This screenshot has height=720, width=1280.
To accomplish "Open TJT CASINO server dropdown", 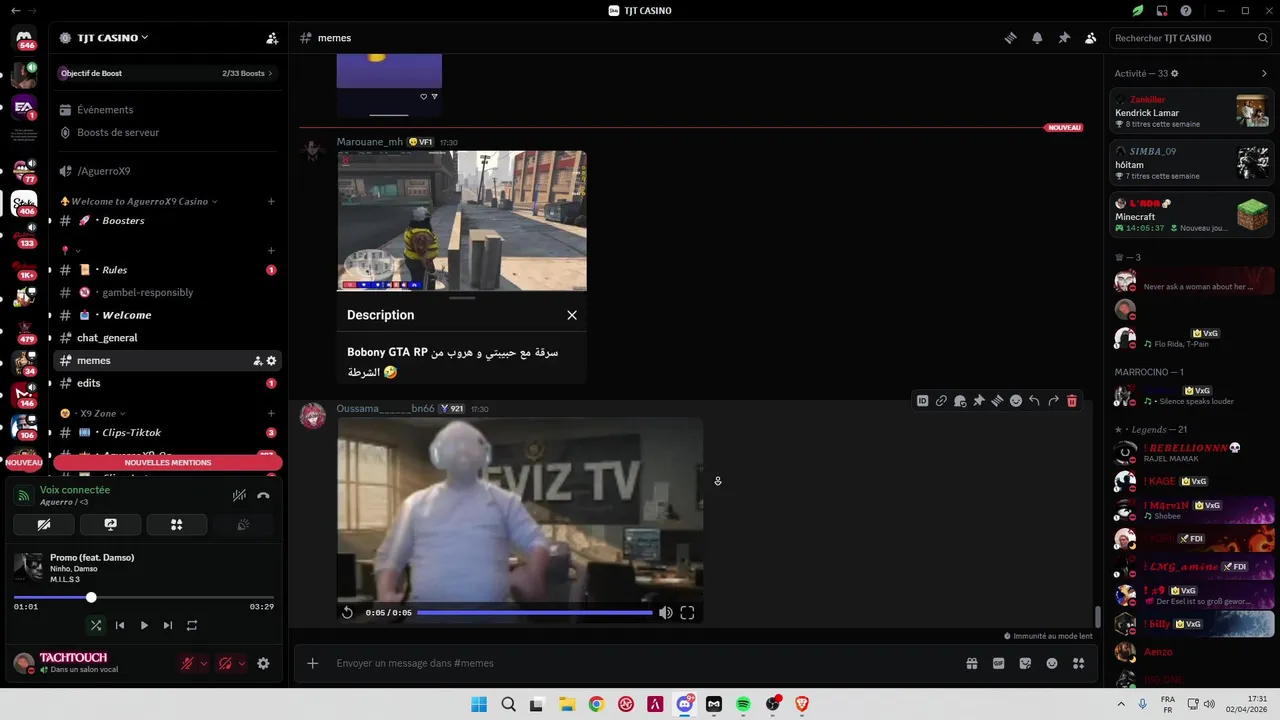I will coord(113,38).
